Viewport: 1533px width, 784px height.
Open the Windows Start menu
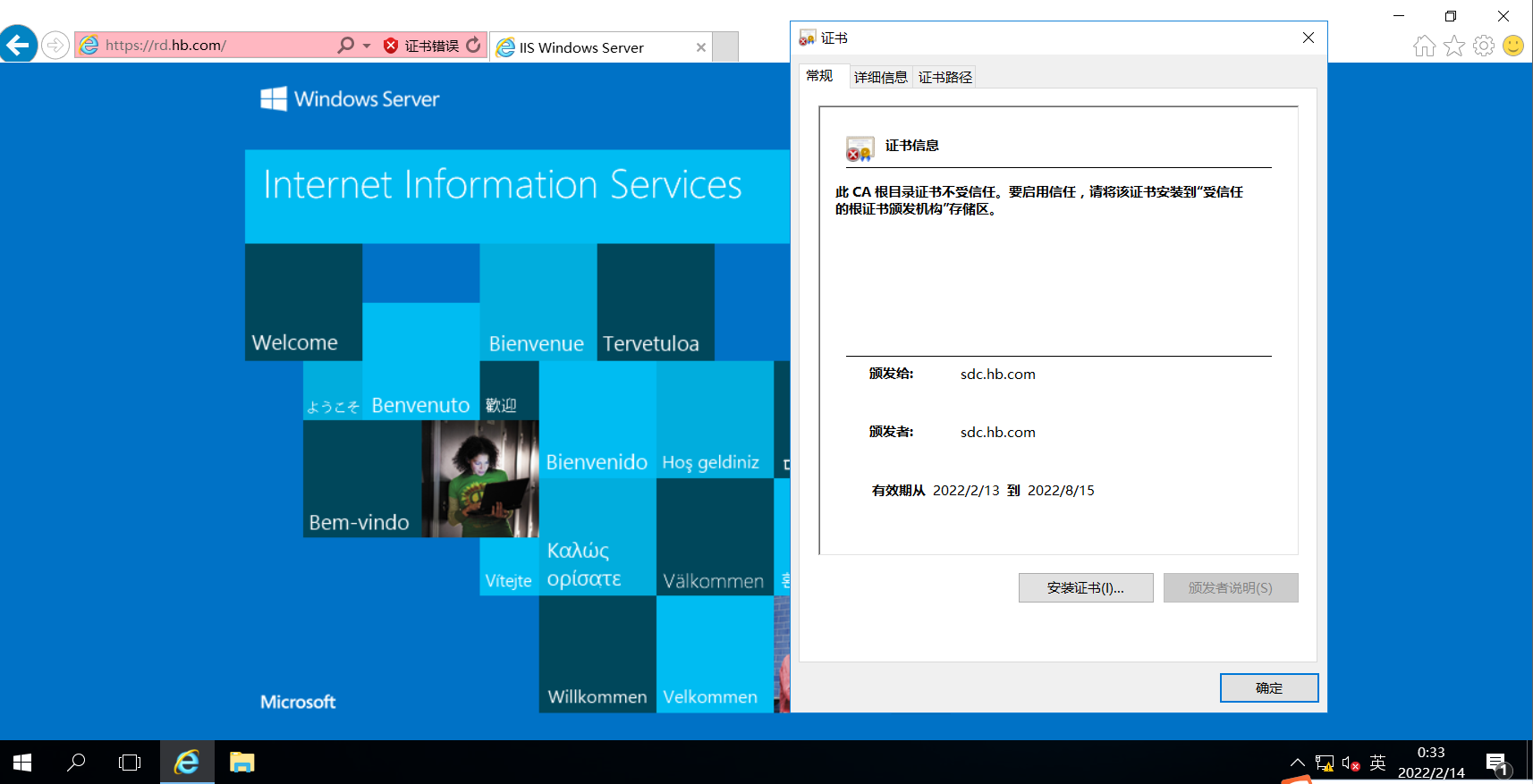click(x=22, y=763)
